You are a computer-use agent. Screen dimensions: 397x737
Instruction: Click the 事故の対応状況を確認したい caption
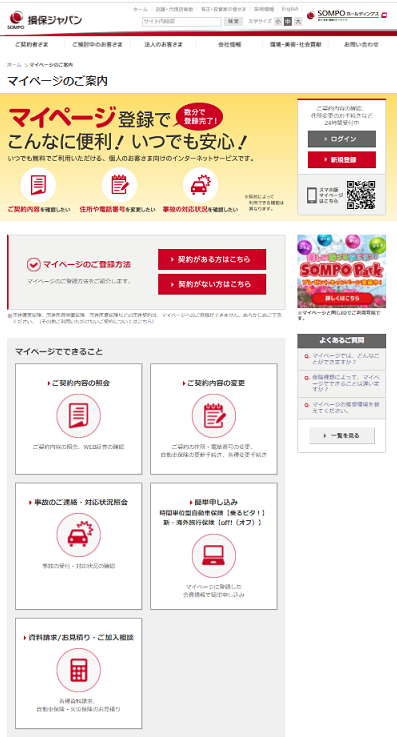(x=201, y=210)
